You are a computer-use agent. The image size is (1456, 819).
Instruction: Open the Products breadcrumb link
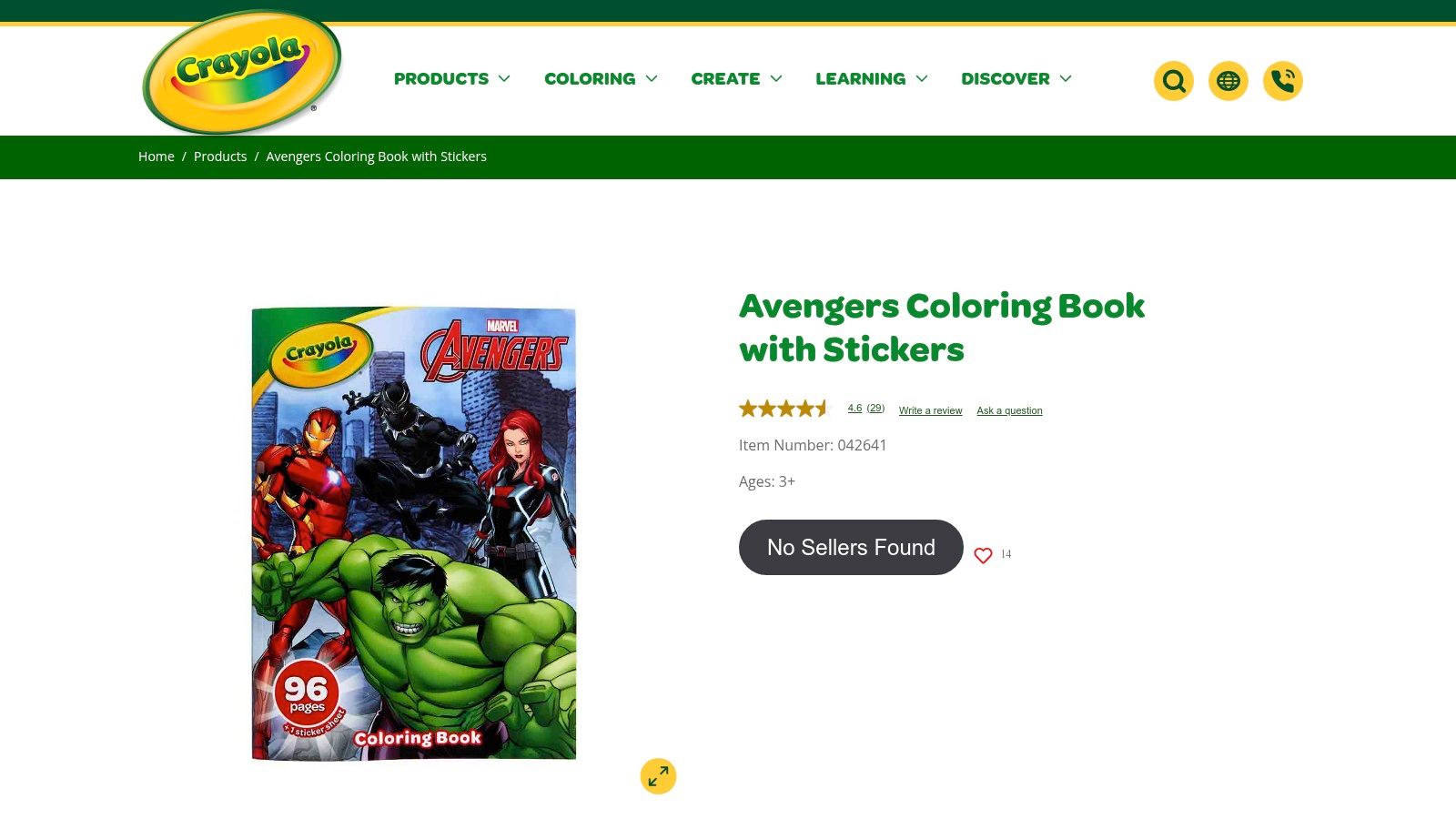coord(220,157)
